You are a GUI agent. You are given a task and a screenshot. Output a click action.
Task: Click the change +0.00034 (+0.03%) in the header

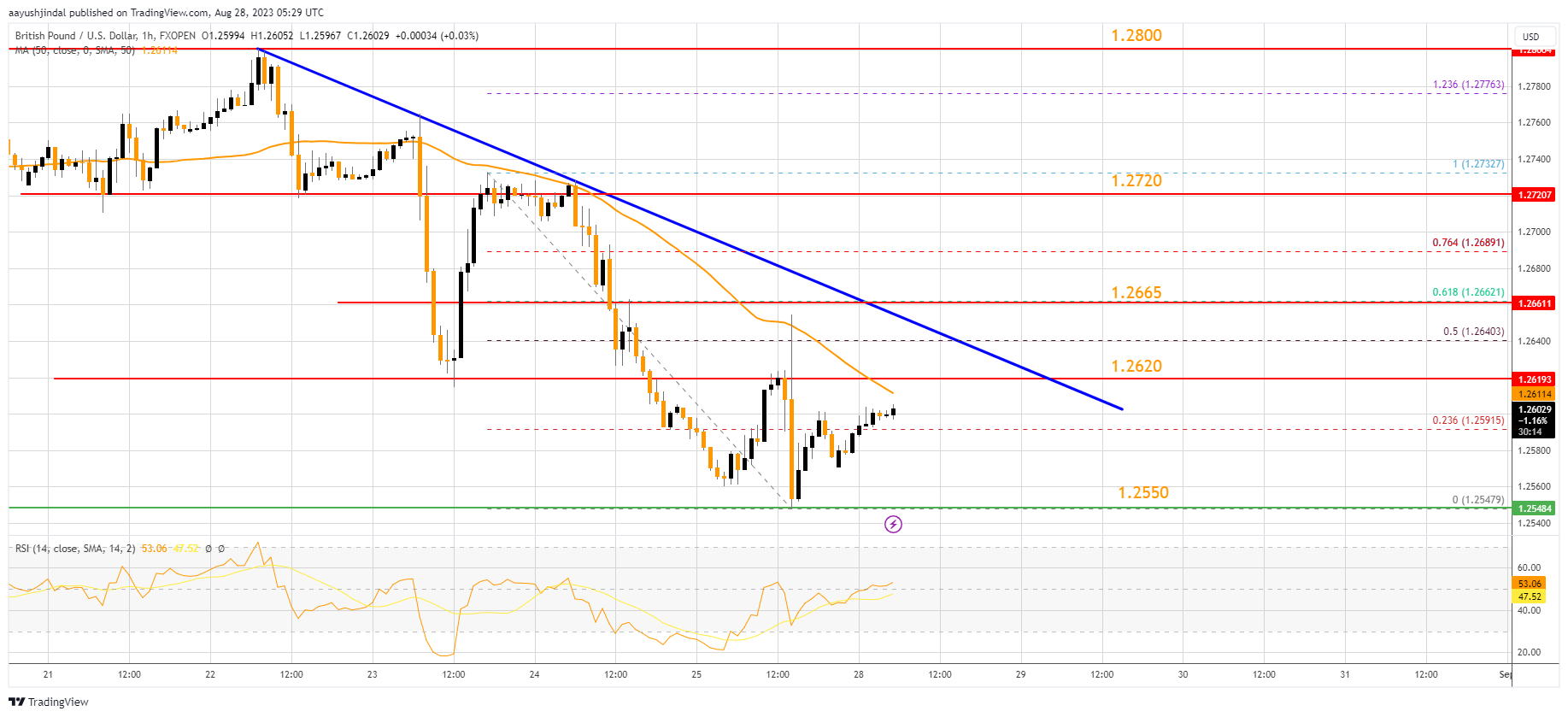pyautogui.click(x=437, y=36)
